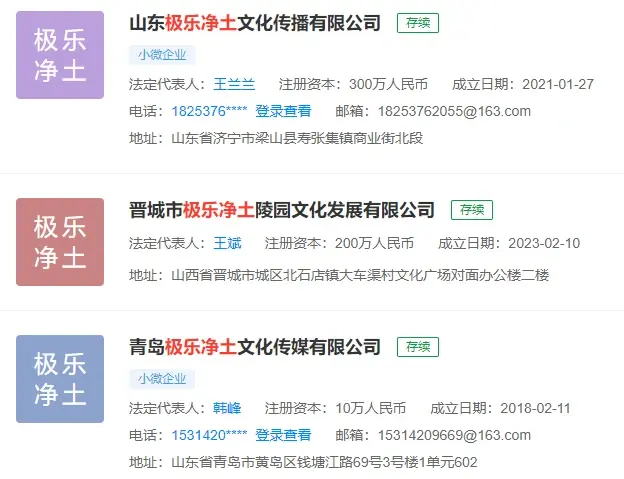Click phone number 1531420****

click(209, 435)
